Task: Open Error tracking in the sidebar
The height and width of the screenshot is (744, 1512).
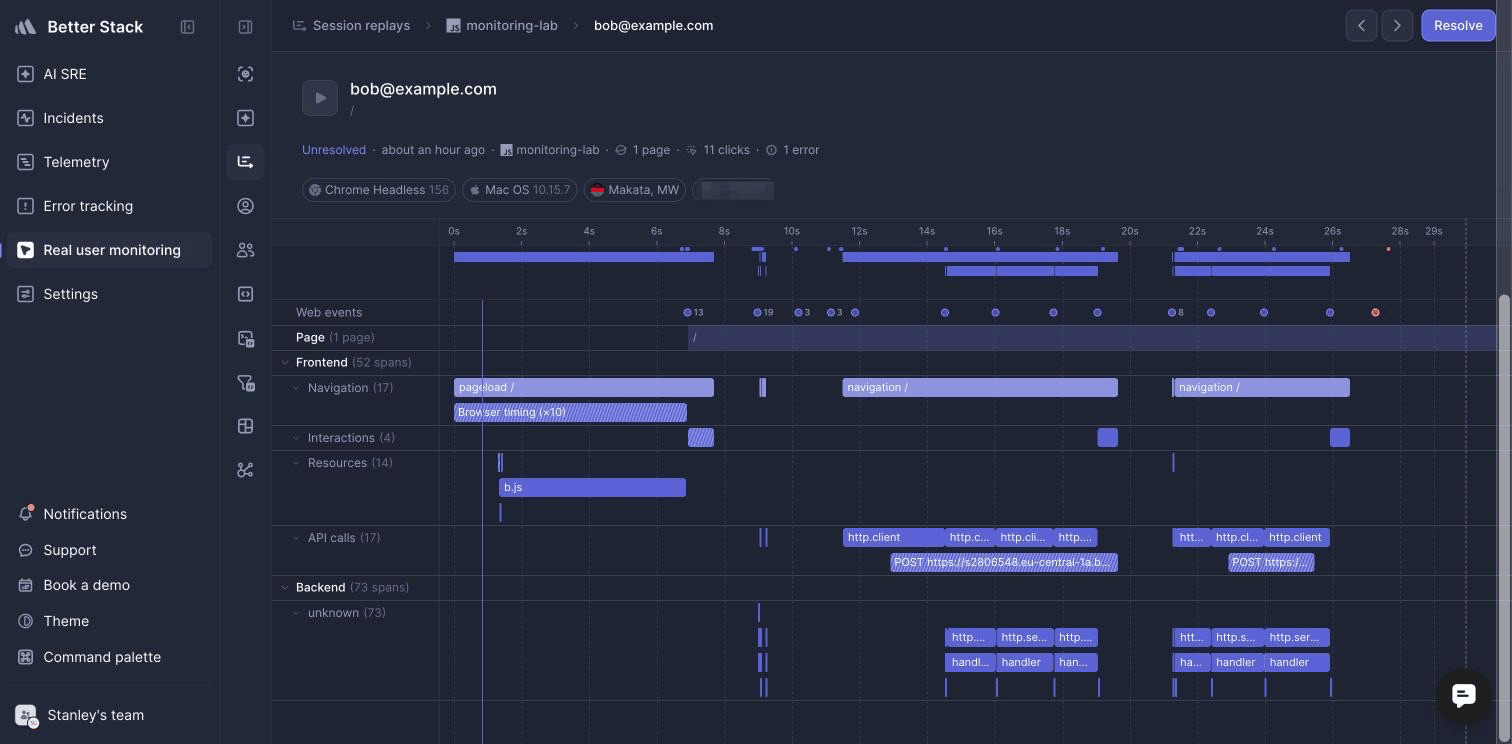Action: pyautogui.click(x=109, y=206)
